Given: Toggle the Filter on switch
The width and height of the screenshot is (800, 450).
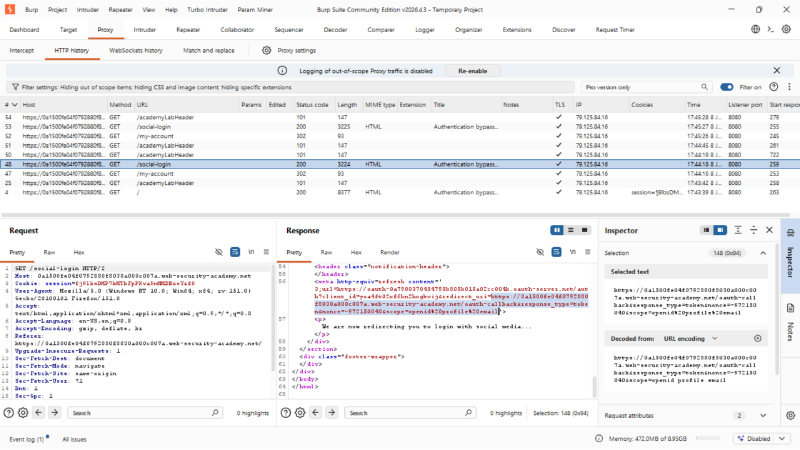Looking at the screenshot, I should click(x=727, y=87).
